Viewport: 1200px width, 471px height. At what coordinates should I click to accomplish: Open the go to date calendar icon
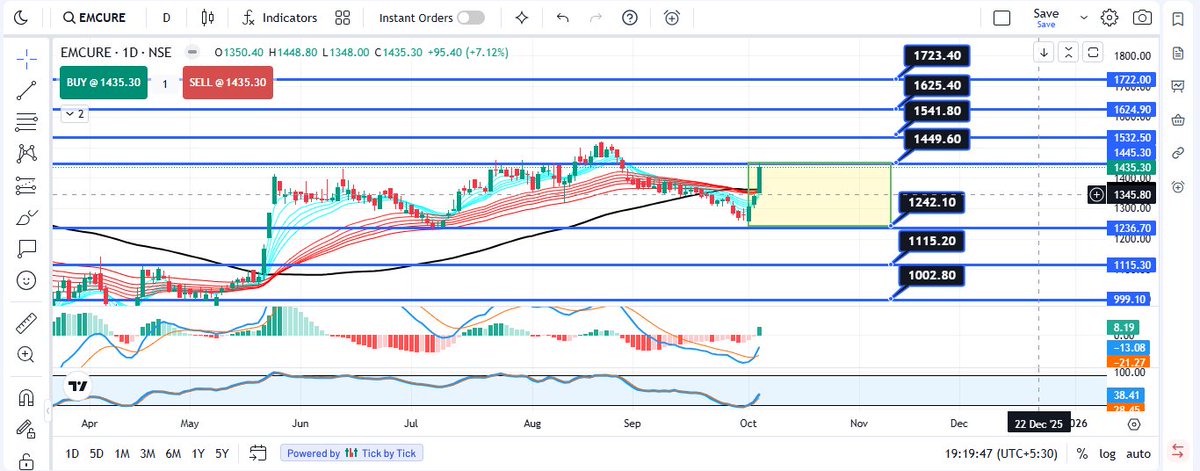coord(258,453)
